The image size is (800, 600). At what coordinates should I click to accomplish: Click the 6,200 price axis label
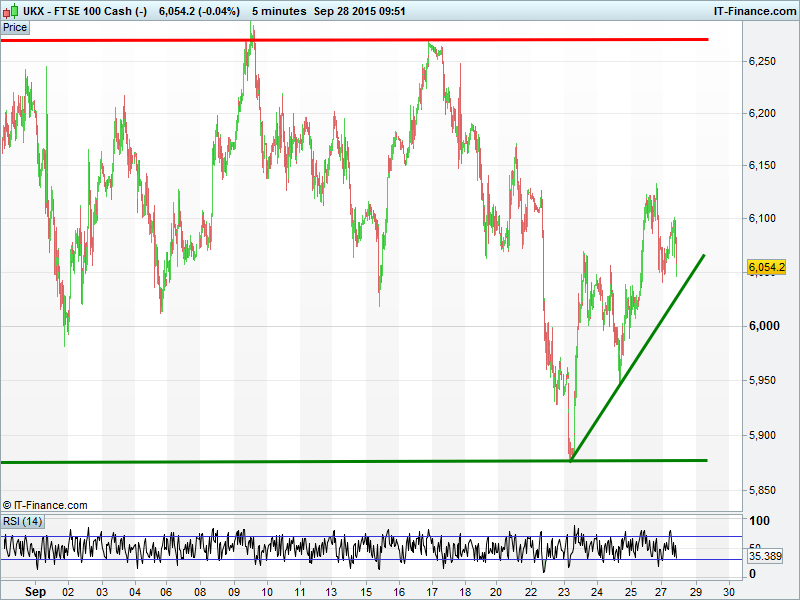point(762,113)
